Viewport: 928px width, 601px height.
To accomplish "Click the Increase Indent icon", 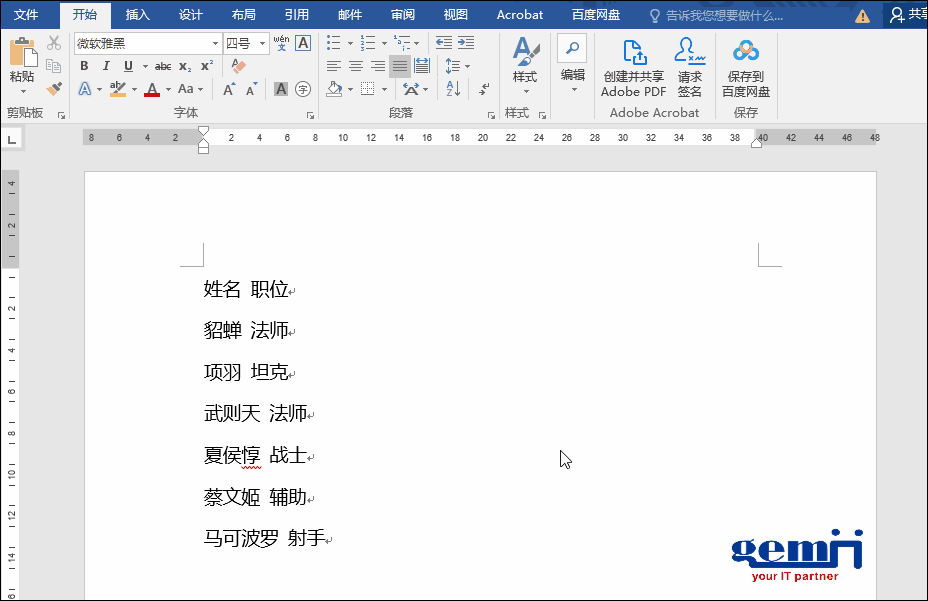I will click(465, 43).
